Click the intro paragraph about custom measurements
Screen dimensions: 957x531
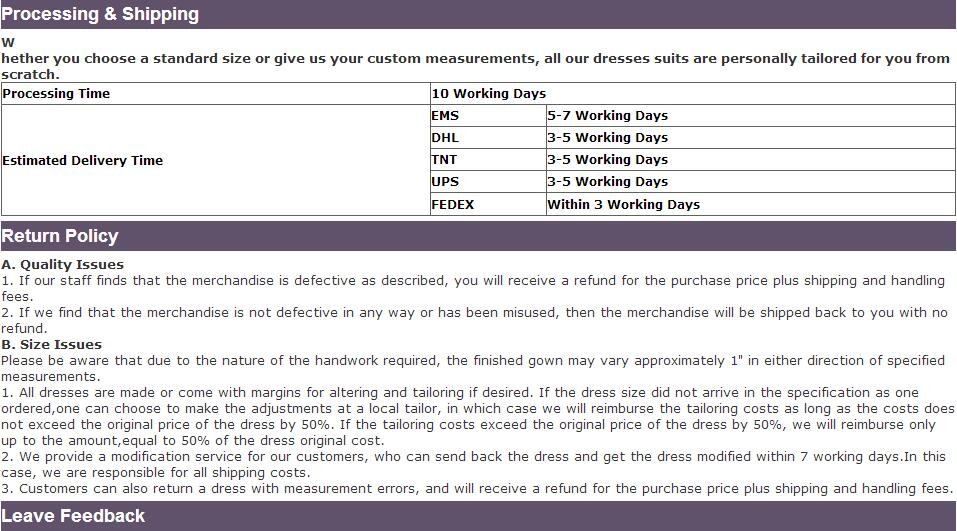(x=475, y=59)
